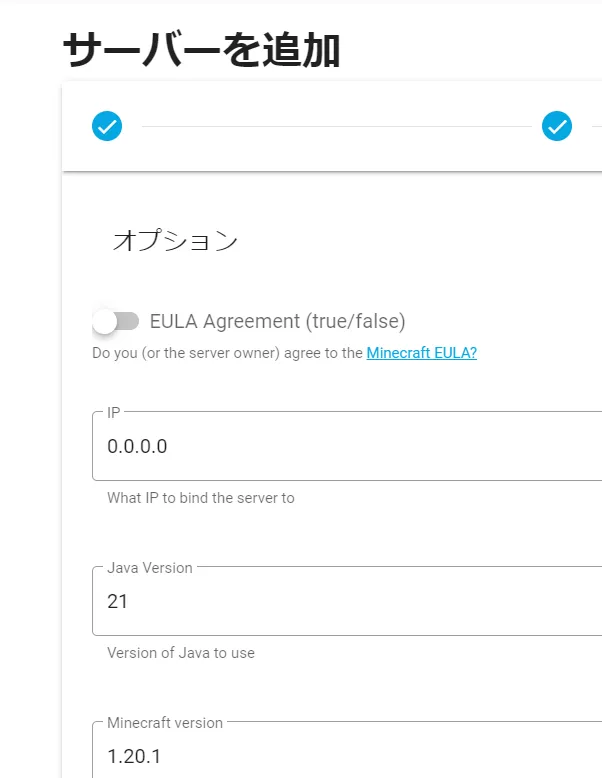This screenshot has height=778, width=602.
Task: Enable the EULA Agreement toggle switch
Action: 115,321
